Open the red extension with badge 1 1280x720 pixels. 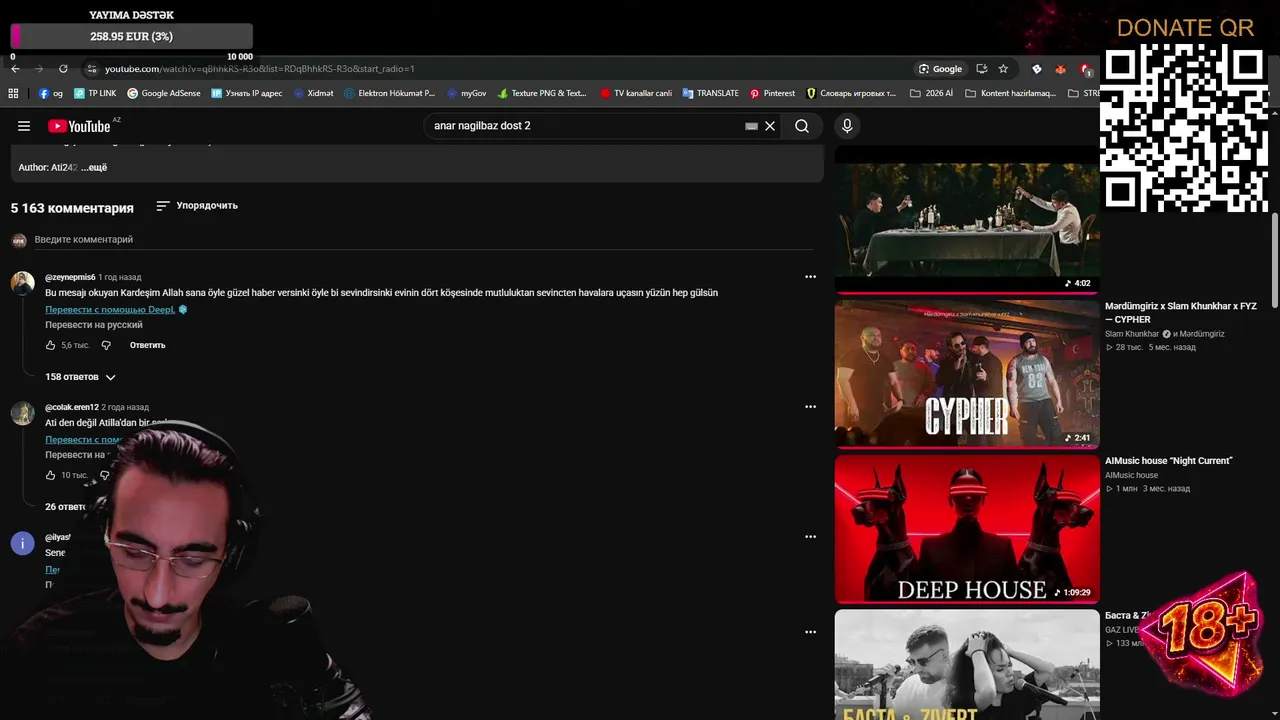point(1086,69)
